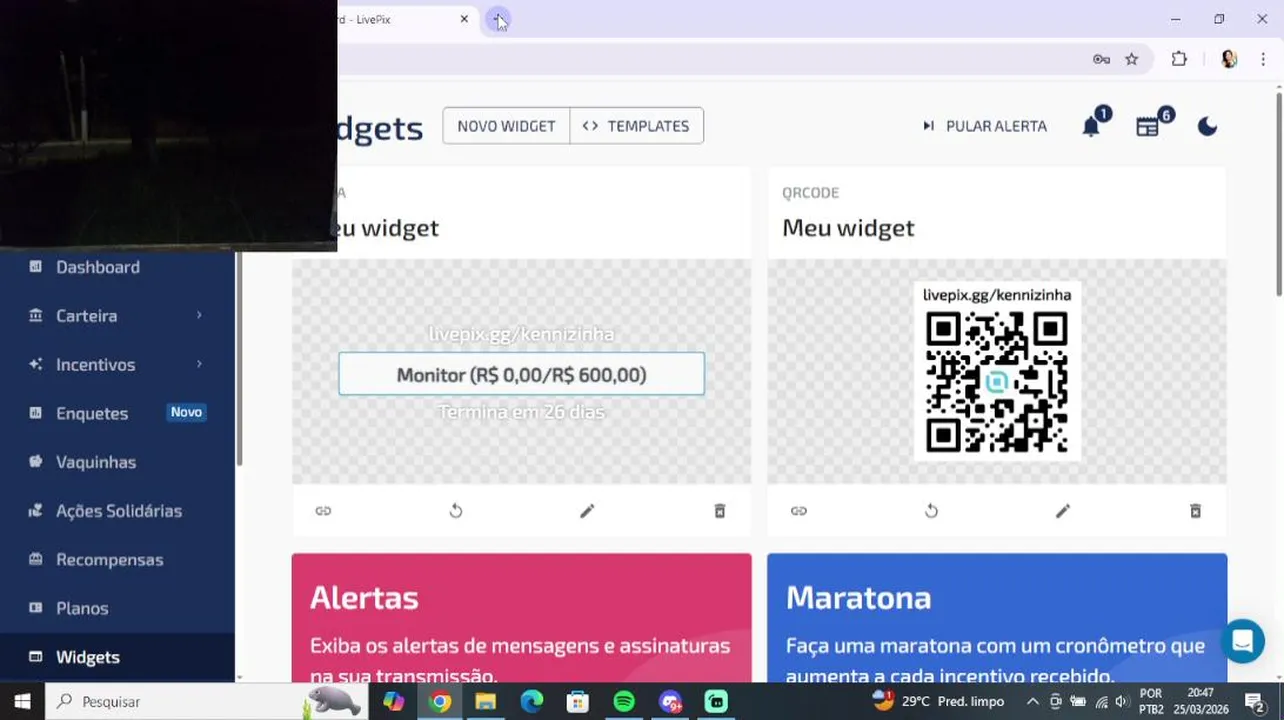Show hidden tray icons chevron

(x=1033, y=702)
